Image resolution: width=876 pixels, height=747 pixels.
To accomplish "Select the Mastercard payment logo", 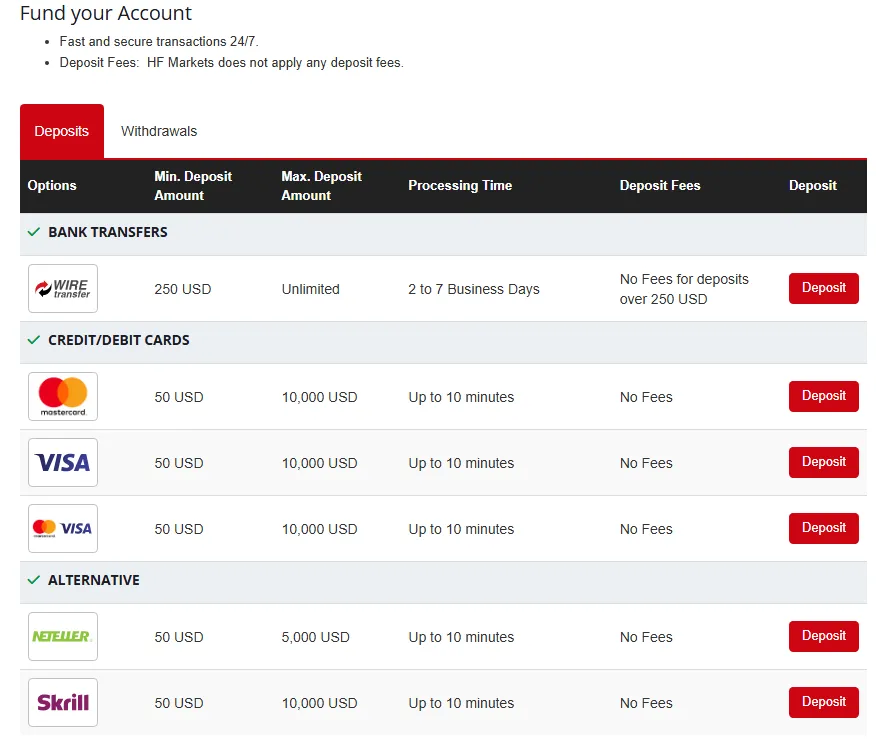I will pyautogui.click(x=63, y=397).
